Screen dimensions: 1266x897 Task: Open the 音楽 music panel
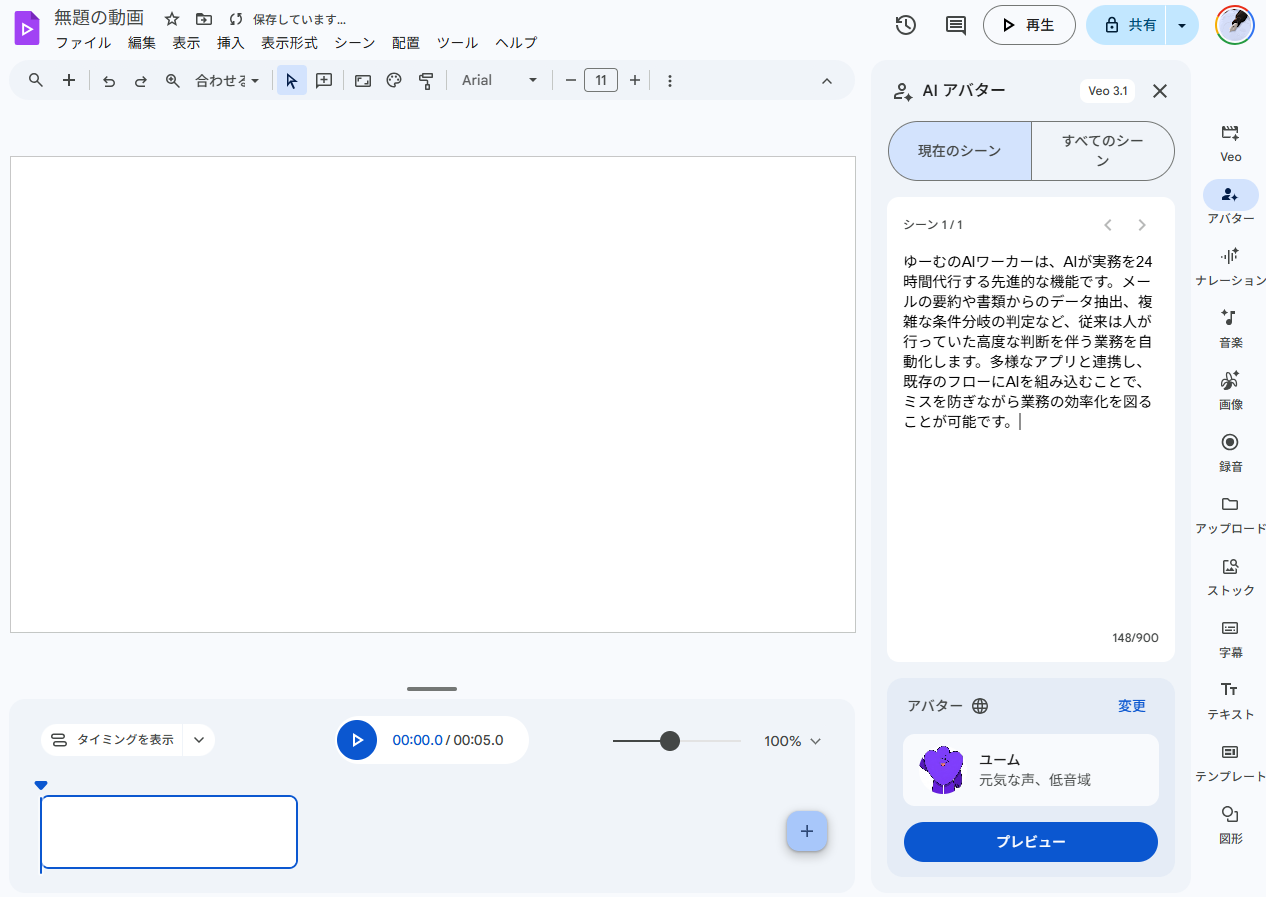[x=1230, y=329]
